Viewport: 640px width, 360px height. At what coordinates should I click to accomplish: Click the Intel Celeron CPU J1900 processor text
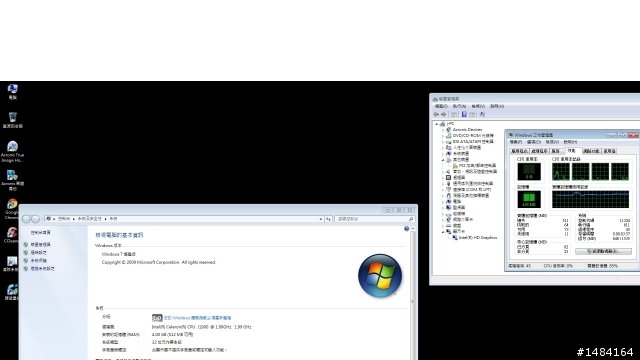point(201,327)
